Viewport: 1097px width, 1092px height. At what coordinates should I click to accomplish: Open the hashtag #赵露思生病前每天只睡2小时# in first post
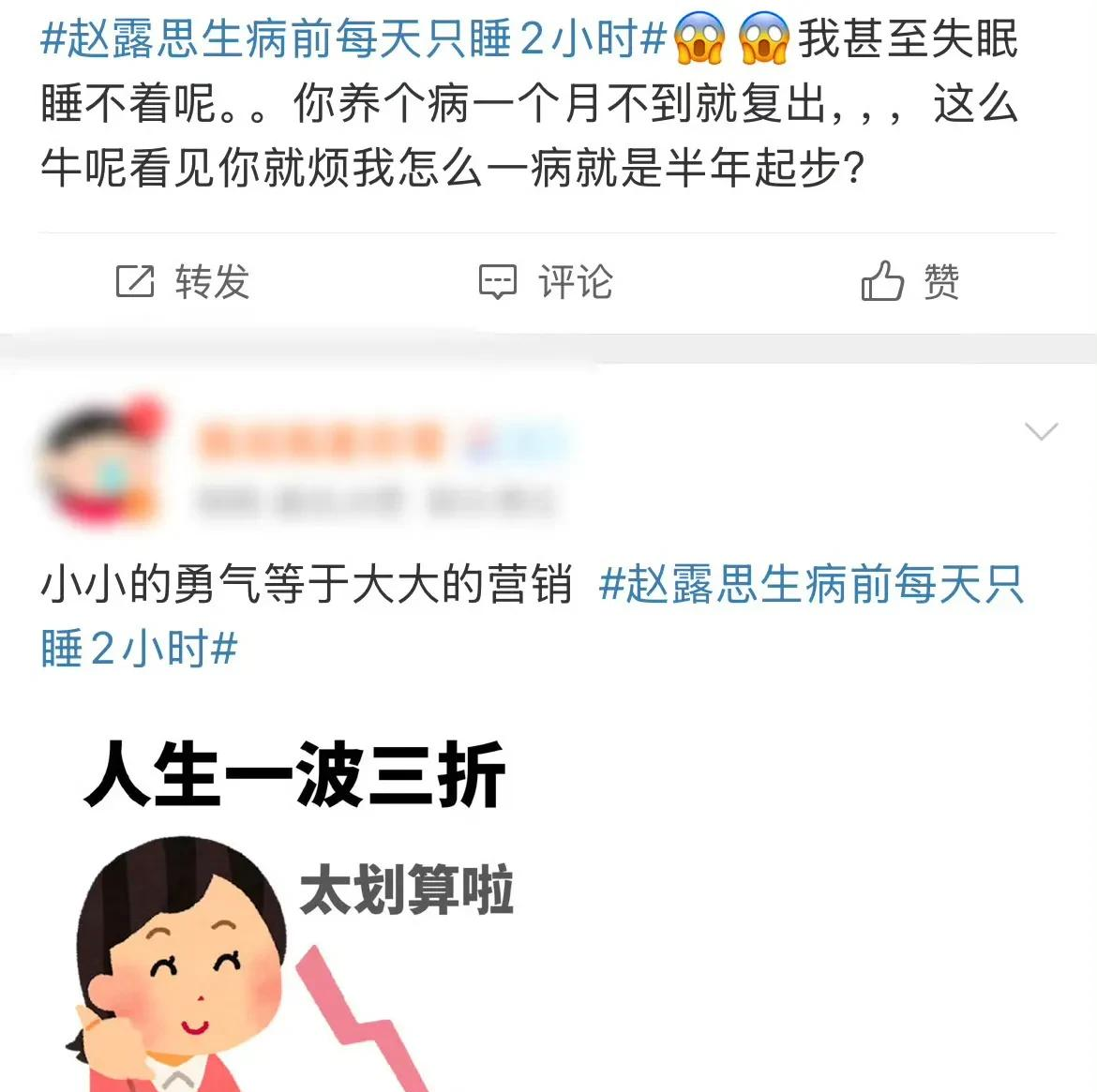[x=353, y=37]
